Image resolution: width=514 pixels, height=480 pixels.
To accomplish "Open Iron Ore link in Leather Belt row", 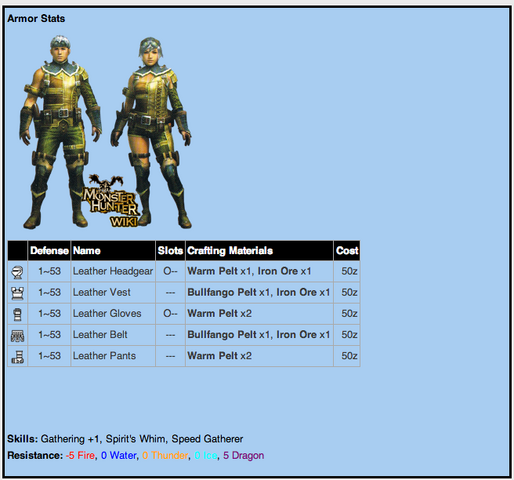I will click(296, 335).
